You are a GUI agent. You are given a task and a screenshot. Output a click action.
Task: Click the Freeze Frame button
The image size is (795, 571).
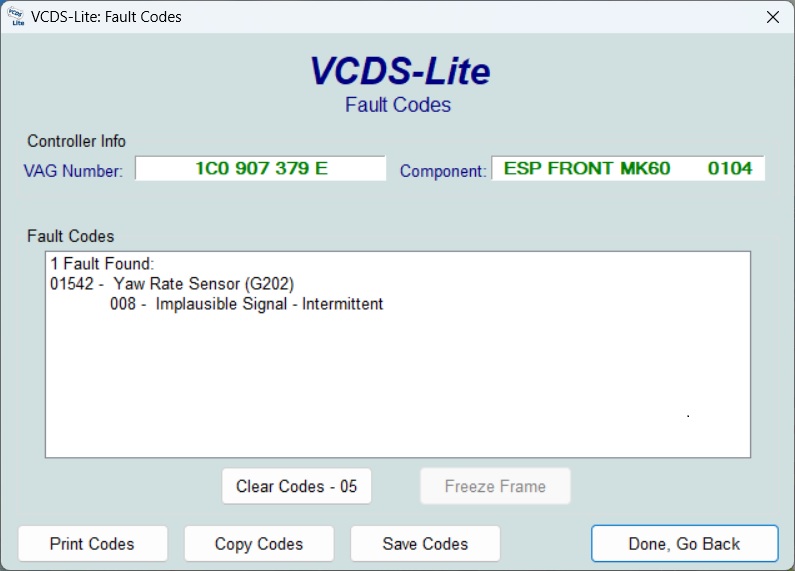[x=495, y=486]
